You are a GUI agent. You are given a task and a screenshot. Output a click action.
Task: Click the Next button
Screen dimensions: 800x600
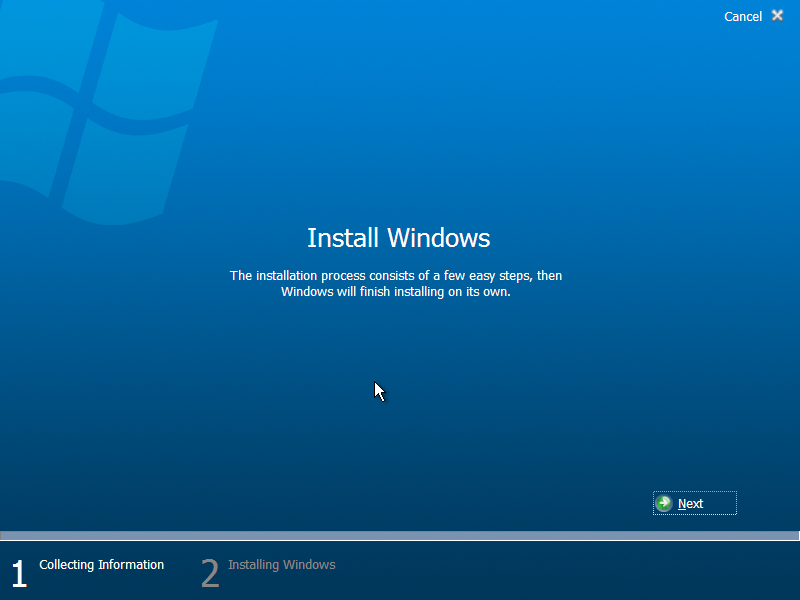pos(694,503)
